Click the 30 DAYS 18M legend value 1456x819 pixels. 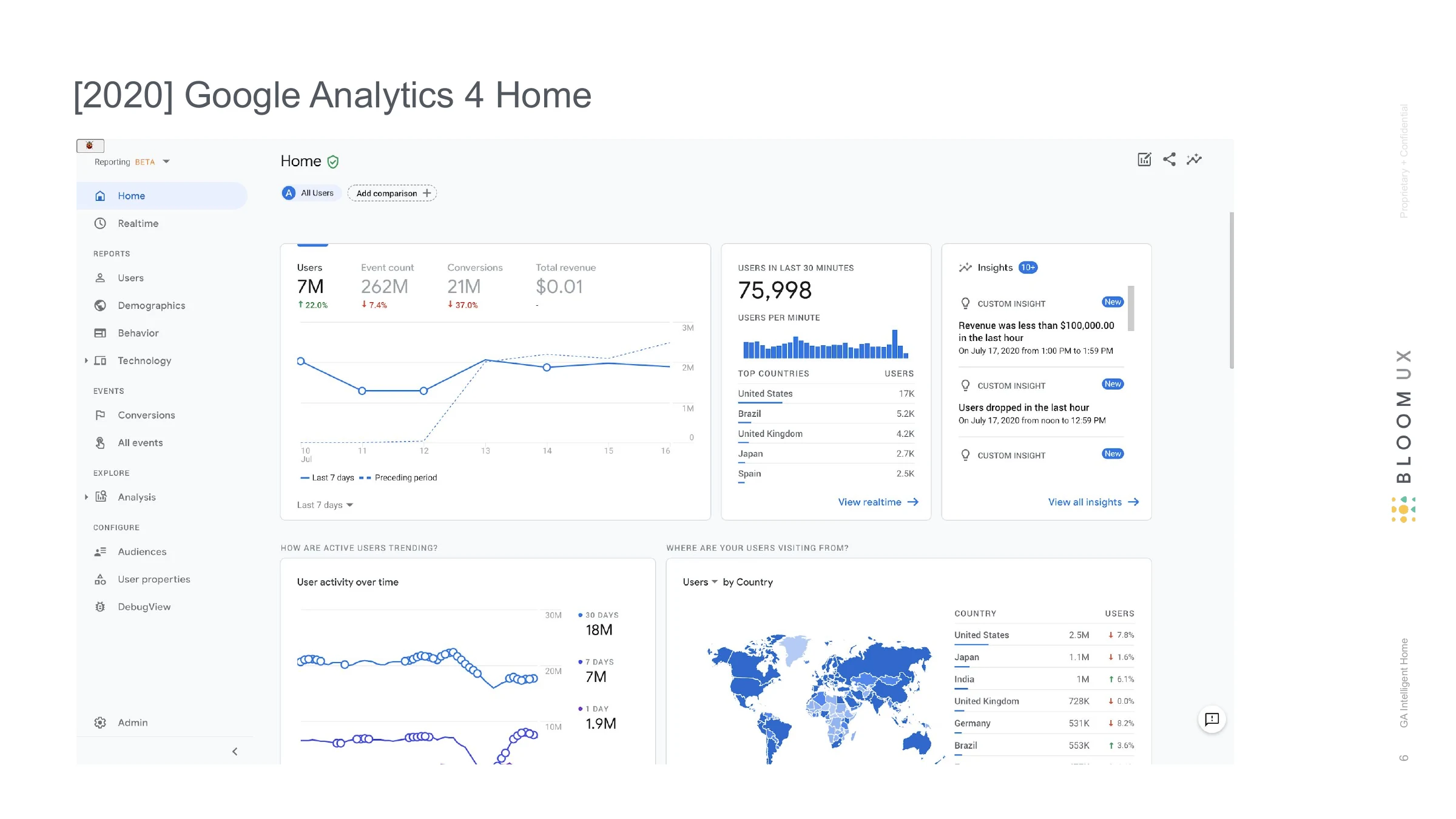598,624
